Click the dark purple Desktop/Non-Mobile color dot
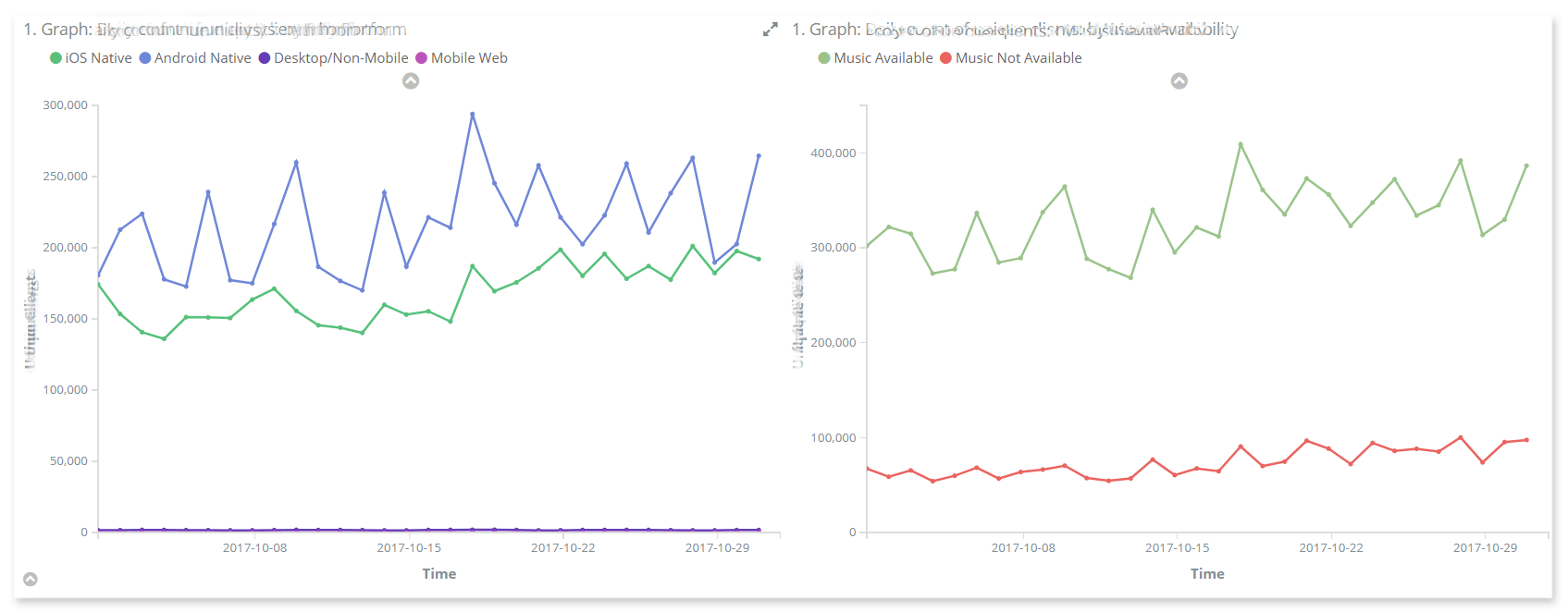The height and width of the screenshot is (612, 1568). point(265,58)
